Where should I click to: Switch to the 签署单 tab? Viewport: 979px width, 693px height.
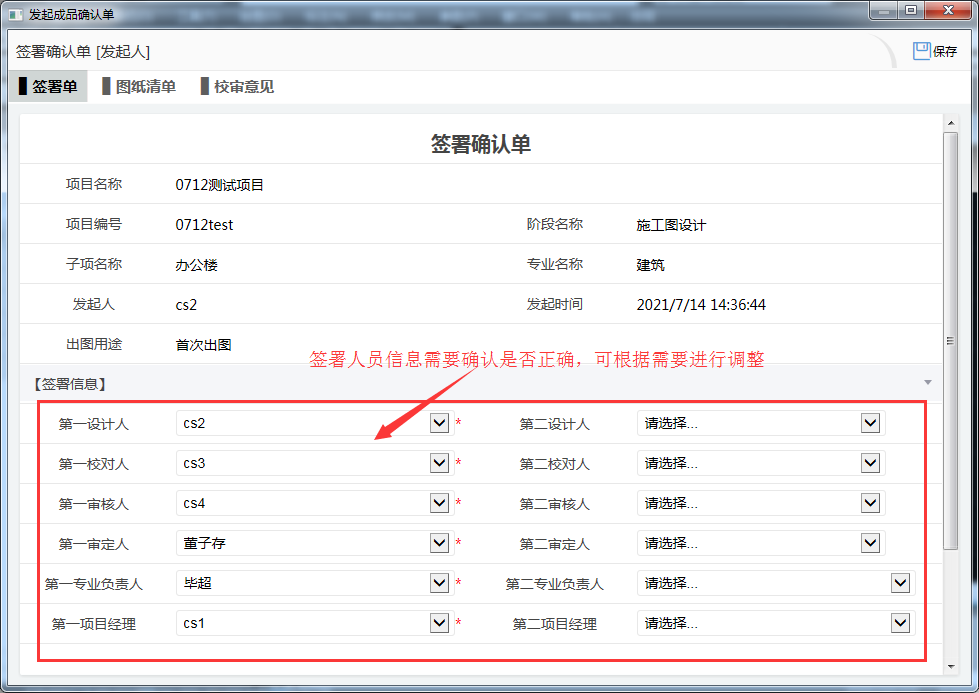point(48,87)
